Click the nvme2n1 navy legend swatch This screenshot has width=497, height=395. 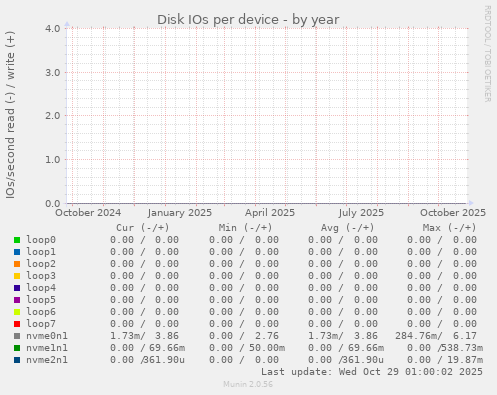click(x=17, y=360)
